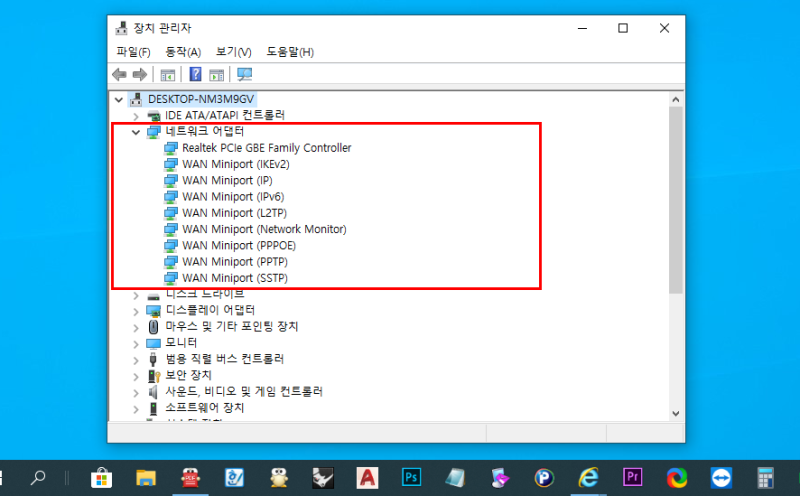This screenshot has height=496, width=800.
Task: Click the USB icon beside 범용 직렬 버스 컨트롤러
Action: (153, 359)
